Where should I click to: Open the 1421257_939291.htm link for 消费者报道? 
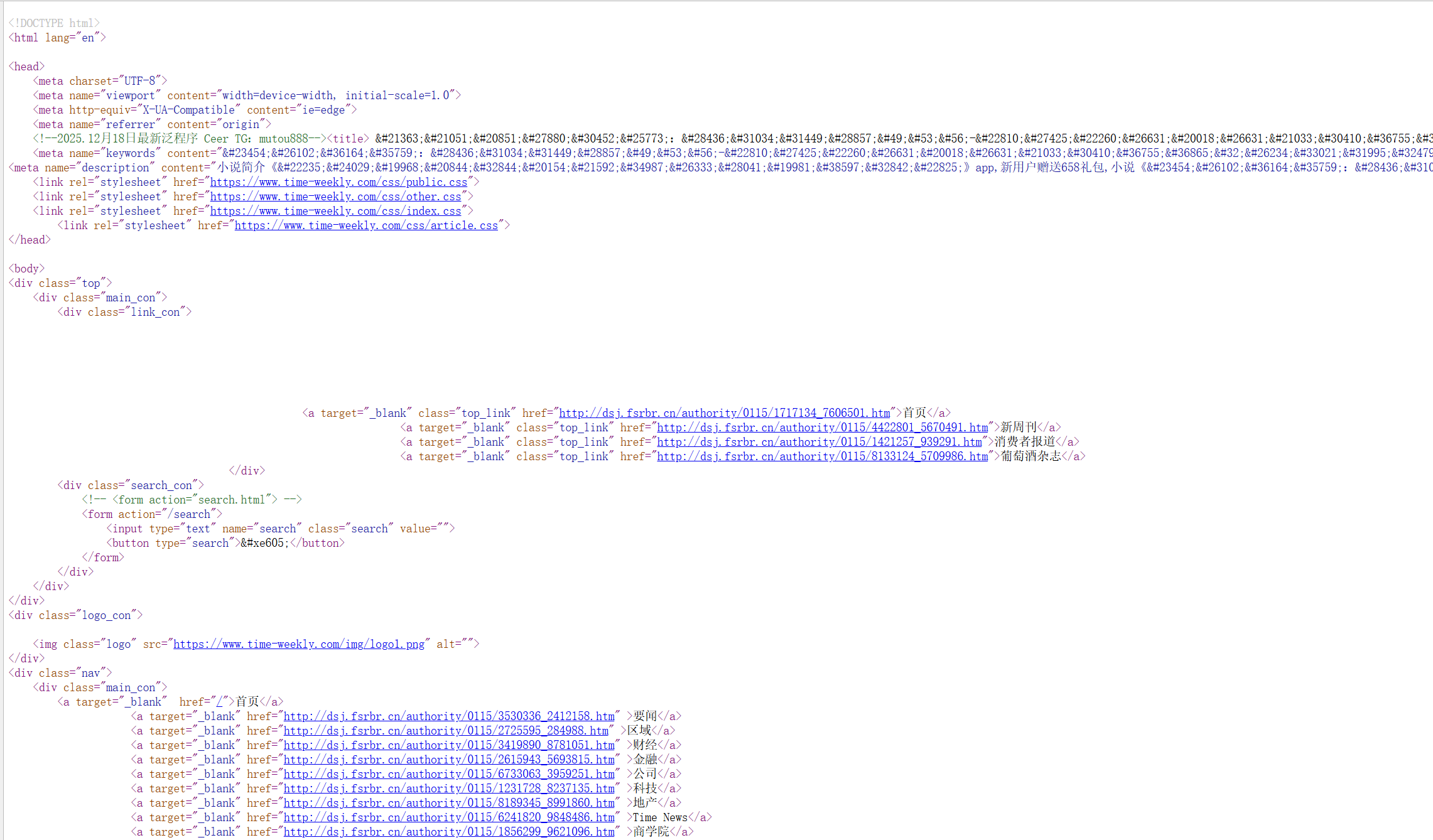[819, 442]
